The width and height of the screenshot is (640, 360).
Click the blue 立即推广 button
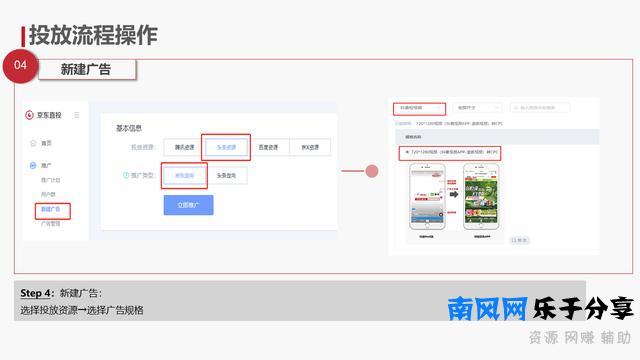[189, 205]
